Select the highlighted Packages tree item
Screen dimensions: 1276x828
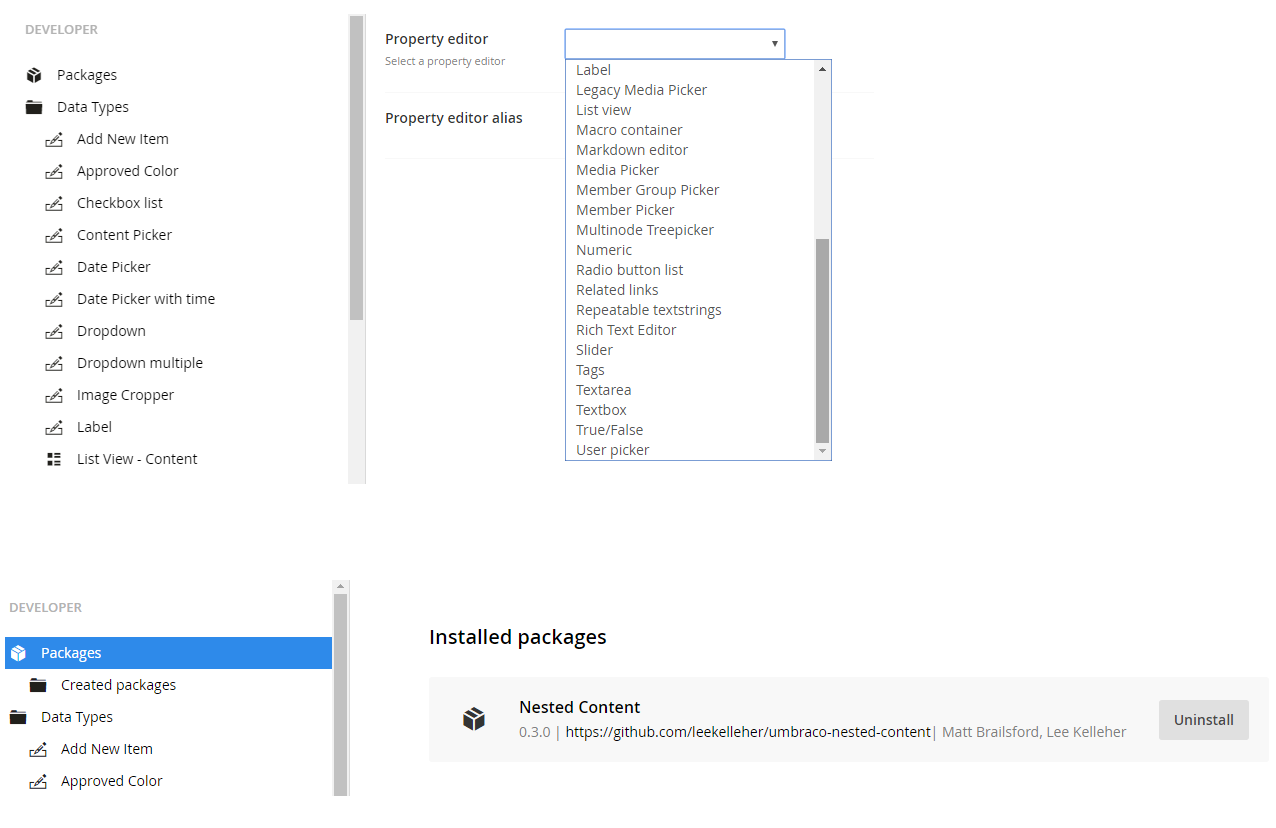168,653
